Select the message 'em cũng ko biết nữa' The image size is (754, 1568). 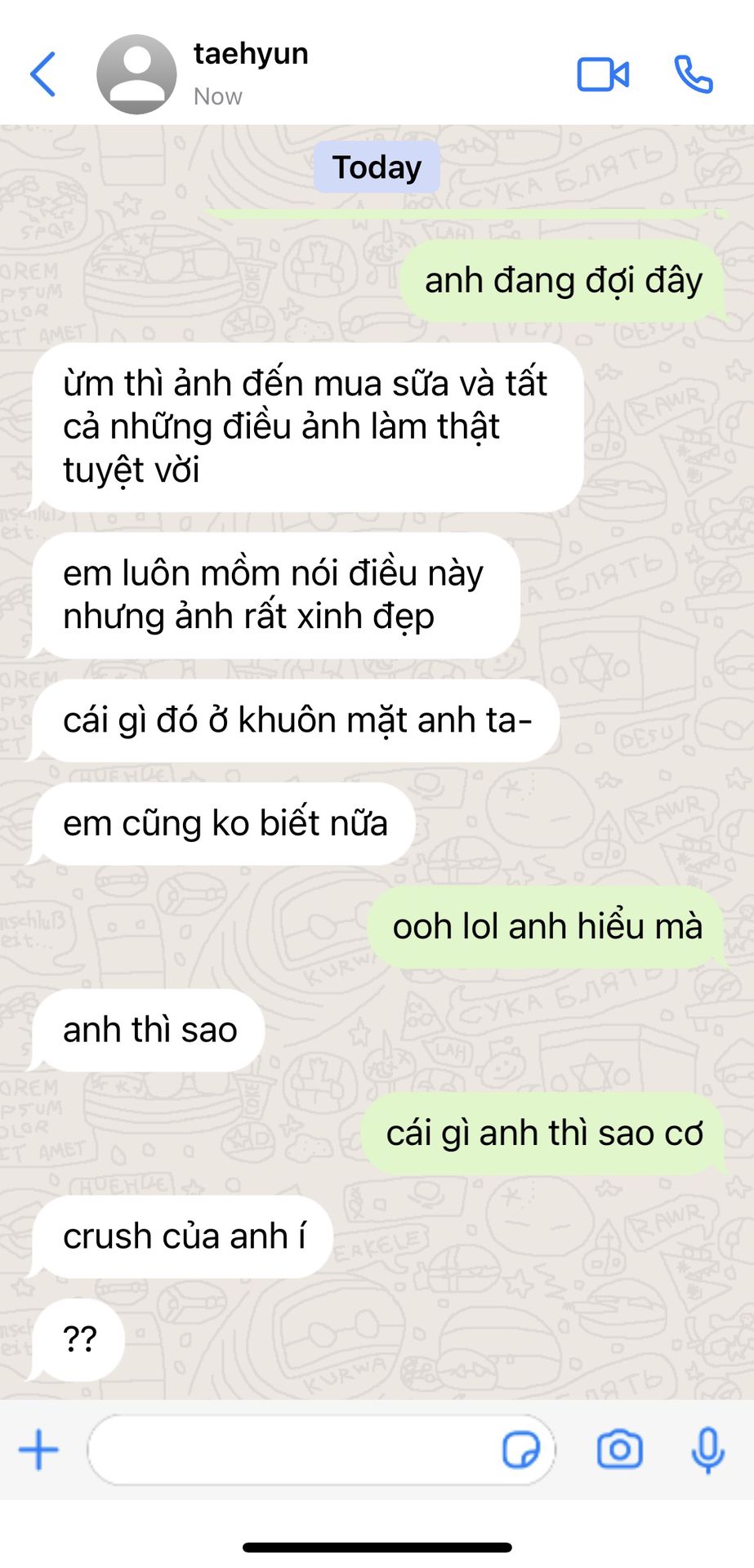click(x=223, y=823)
